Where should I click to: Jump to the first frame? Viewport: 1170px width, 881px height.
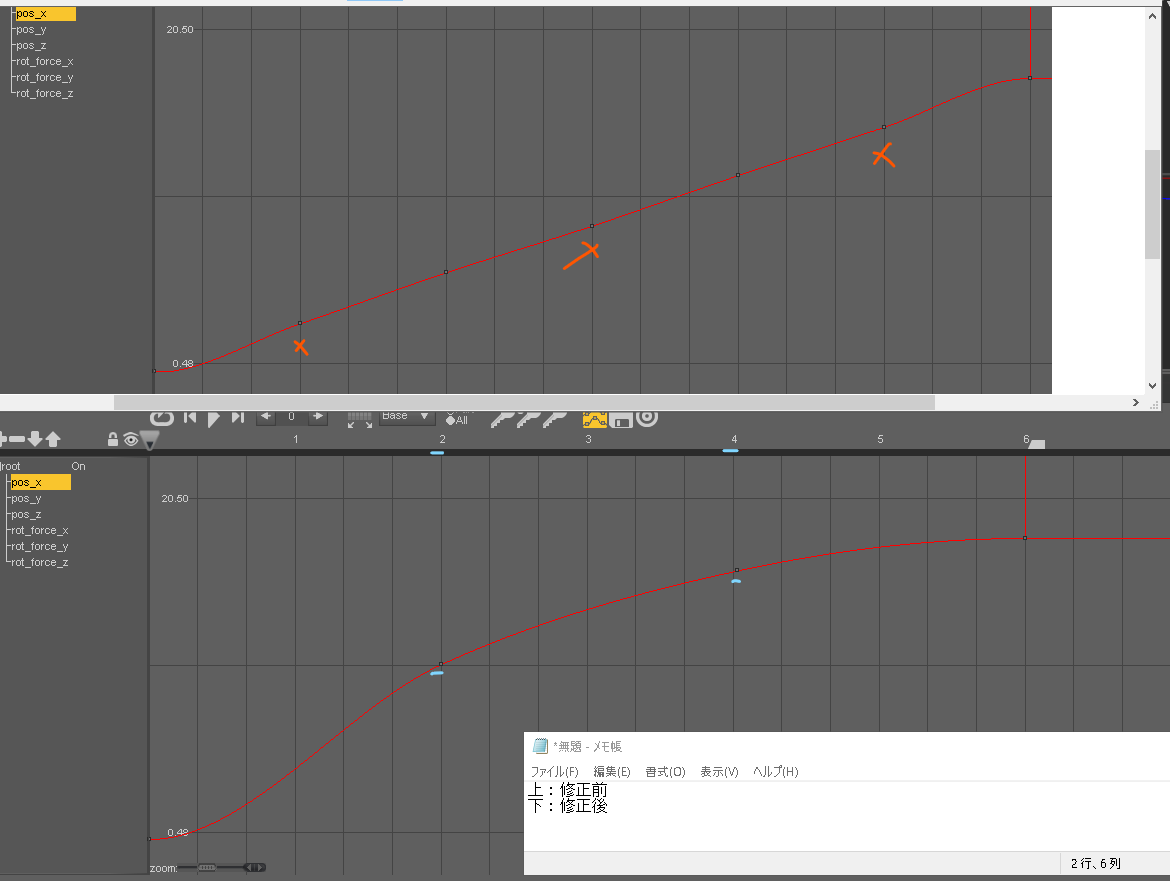(x=190, y=418)
